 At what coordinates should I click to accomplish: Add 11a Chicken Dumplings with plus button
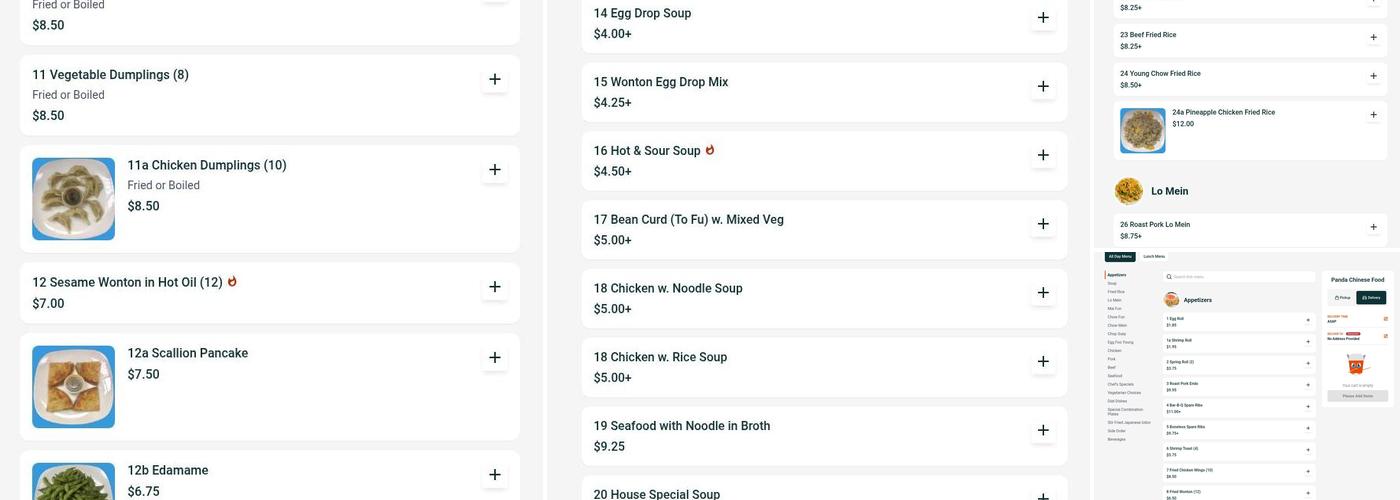coord(494,170)
